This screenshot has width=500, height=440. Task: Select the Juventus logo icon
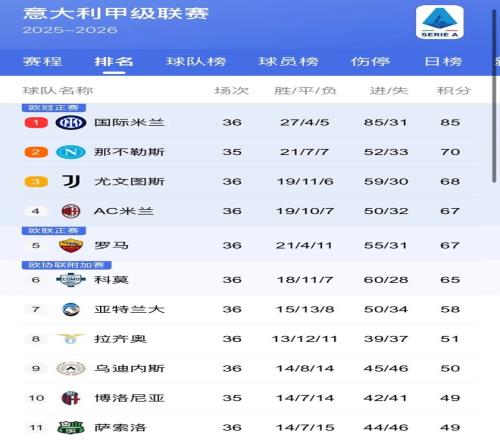point(71,181)
